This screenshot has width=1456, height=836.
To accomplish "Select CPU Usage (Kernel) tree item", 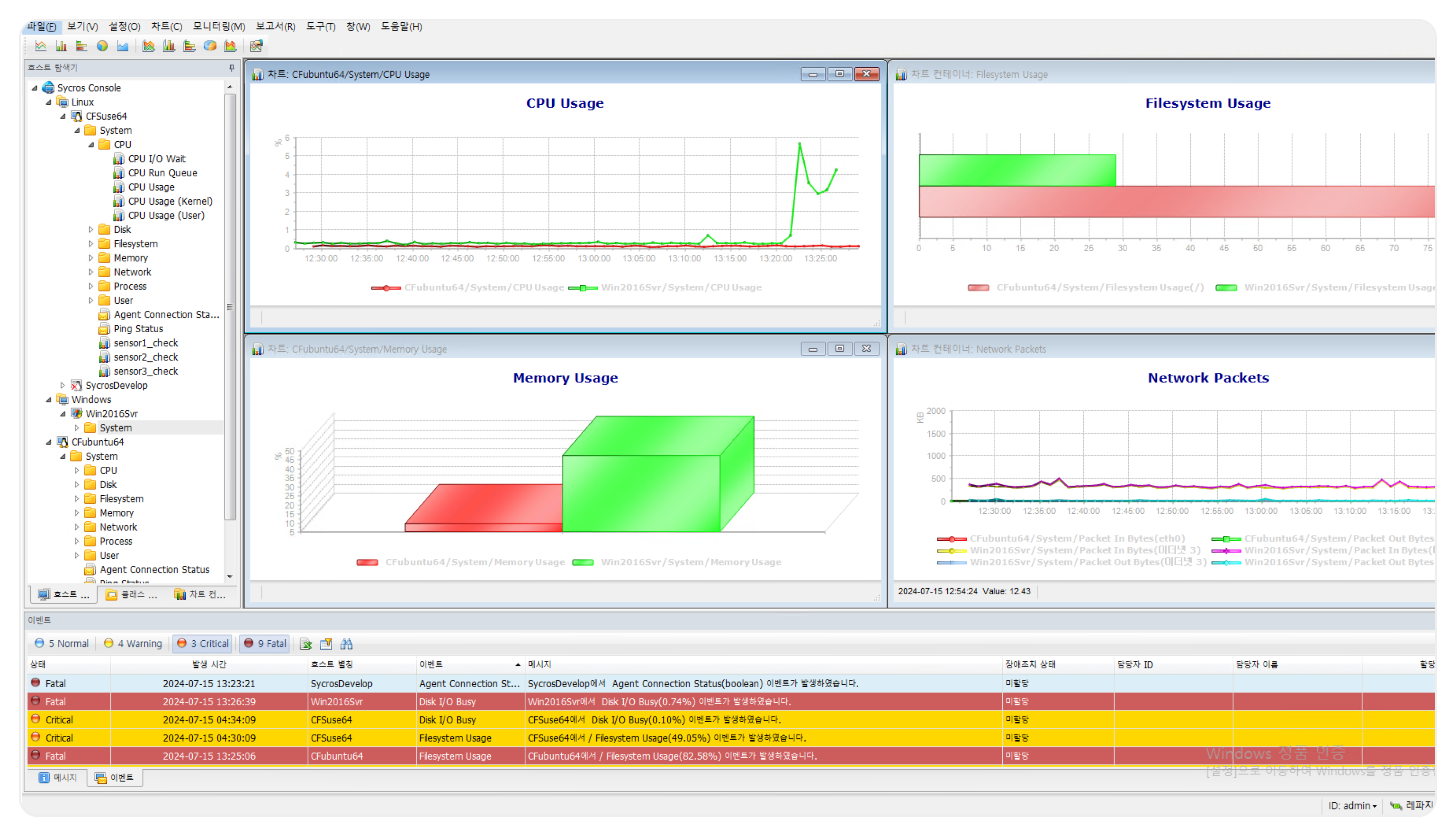I will (x=170, y=201).
